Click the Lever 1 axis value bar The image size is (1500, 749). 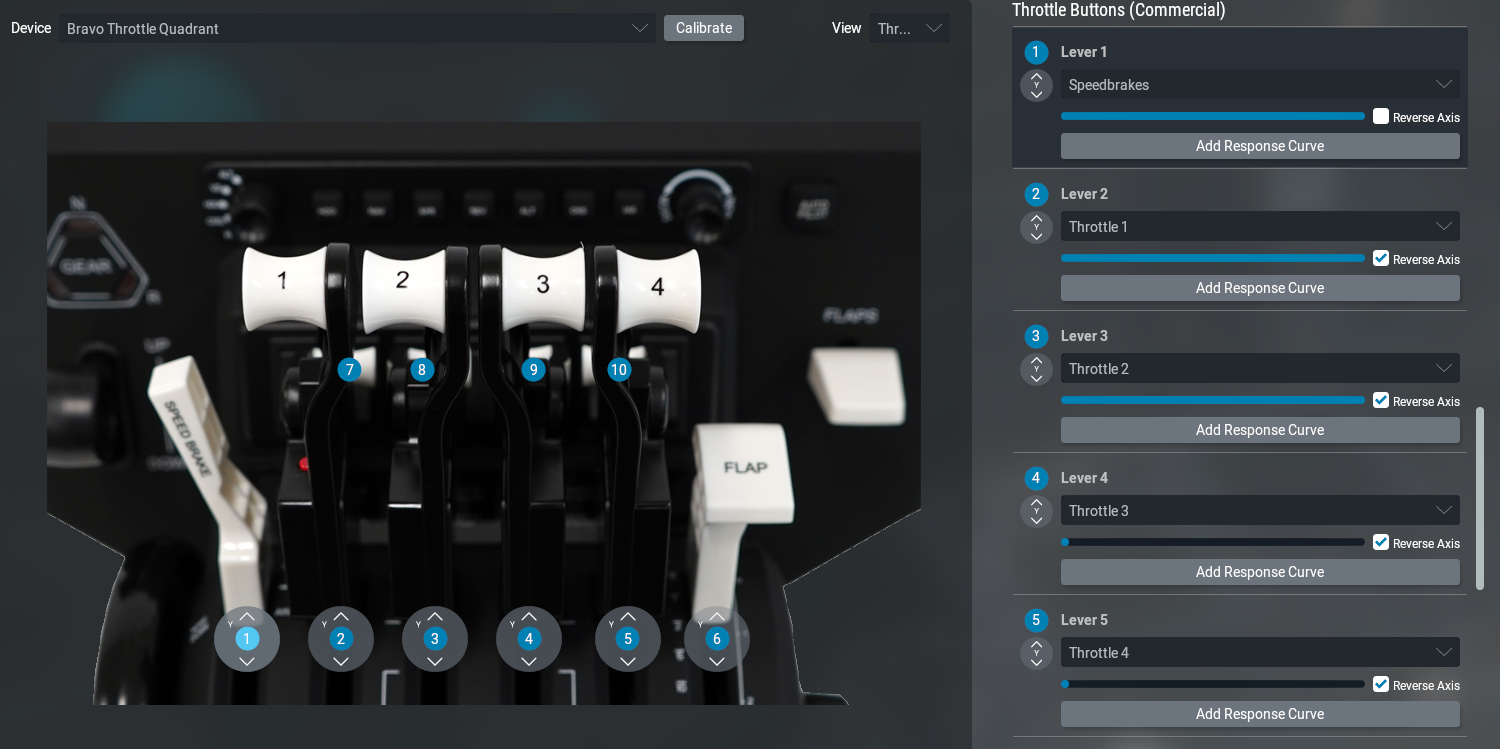tap(1212, 116)
